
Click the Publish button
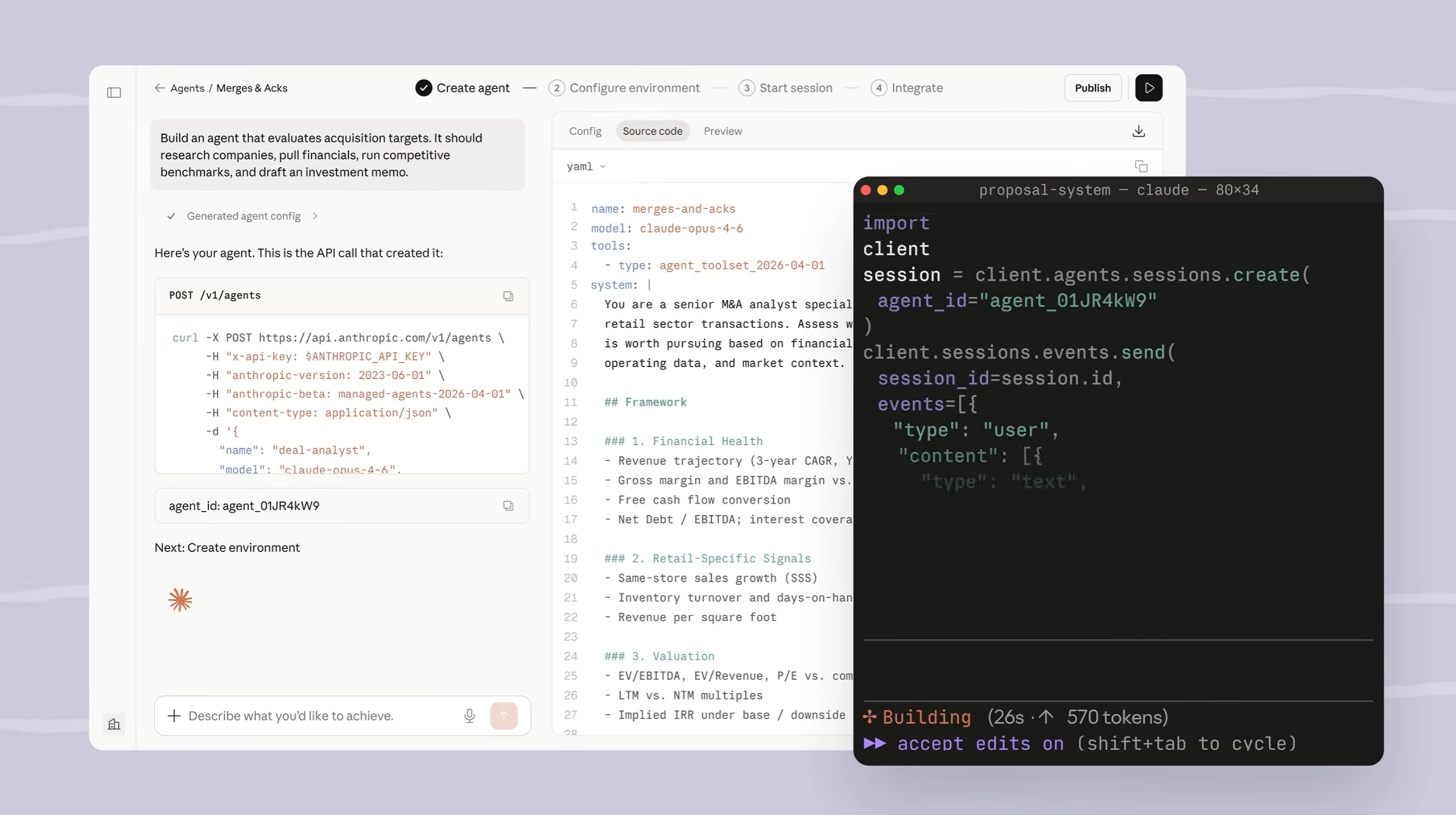[x=1092, y=88]
